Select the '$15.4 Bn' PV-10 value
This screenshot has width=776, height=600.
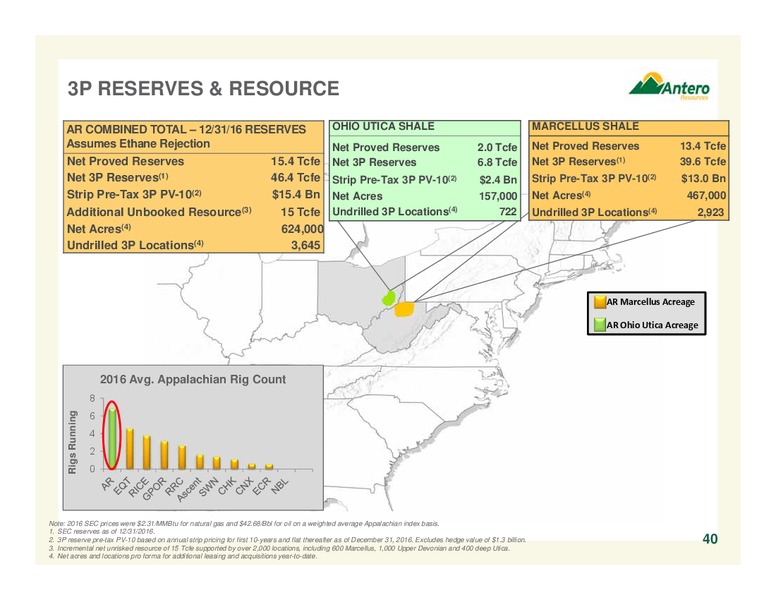coord(296,194)
